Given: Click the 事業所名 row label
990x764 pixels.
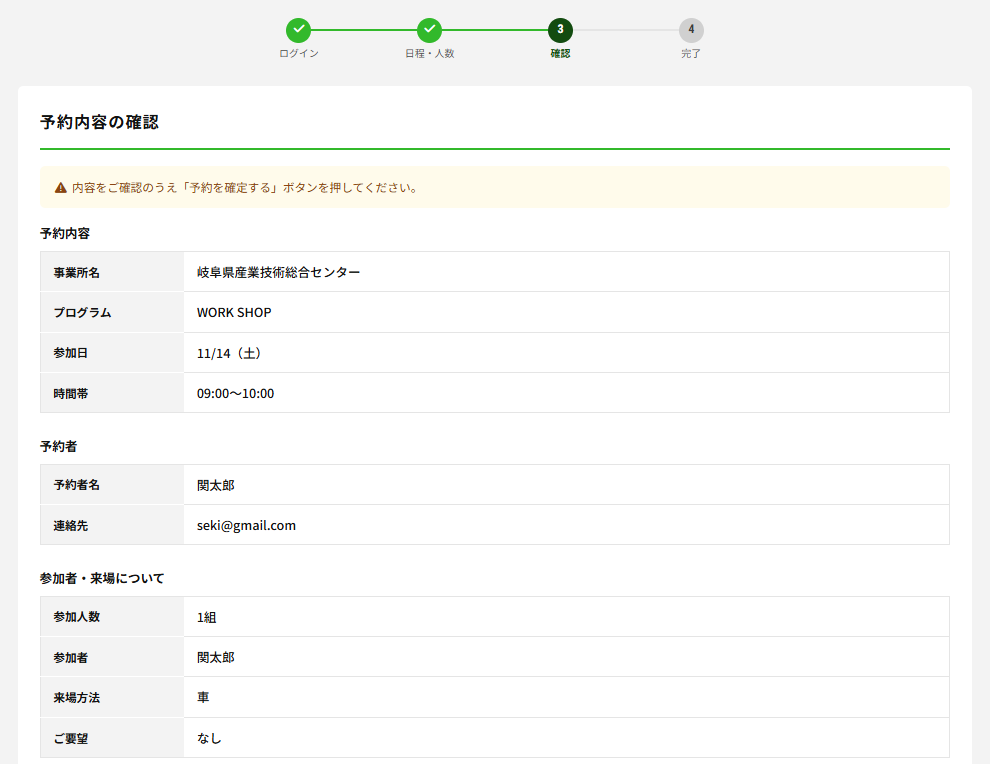Looking at the screenshot, I should pos(76,272).
